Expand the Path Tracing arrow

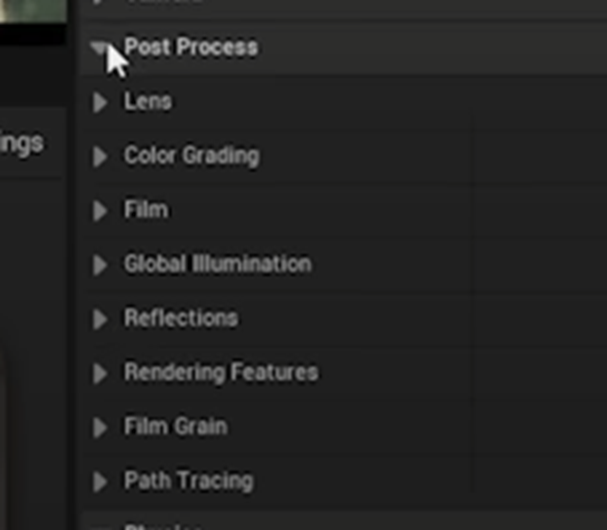[99, 481]
